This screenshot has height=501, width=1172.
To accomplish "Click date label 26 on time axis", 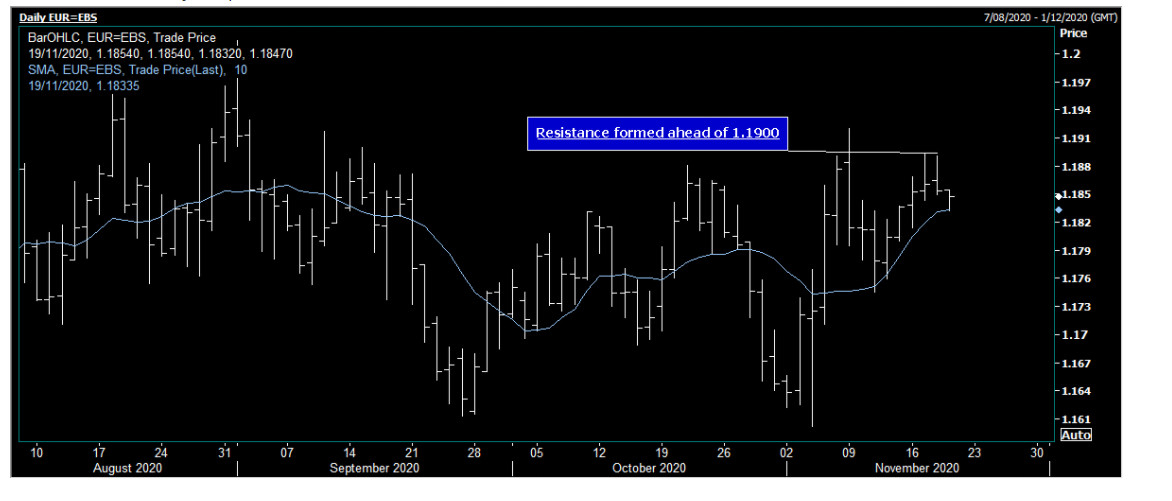I will (x=724, y=452).
